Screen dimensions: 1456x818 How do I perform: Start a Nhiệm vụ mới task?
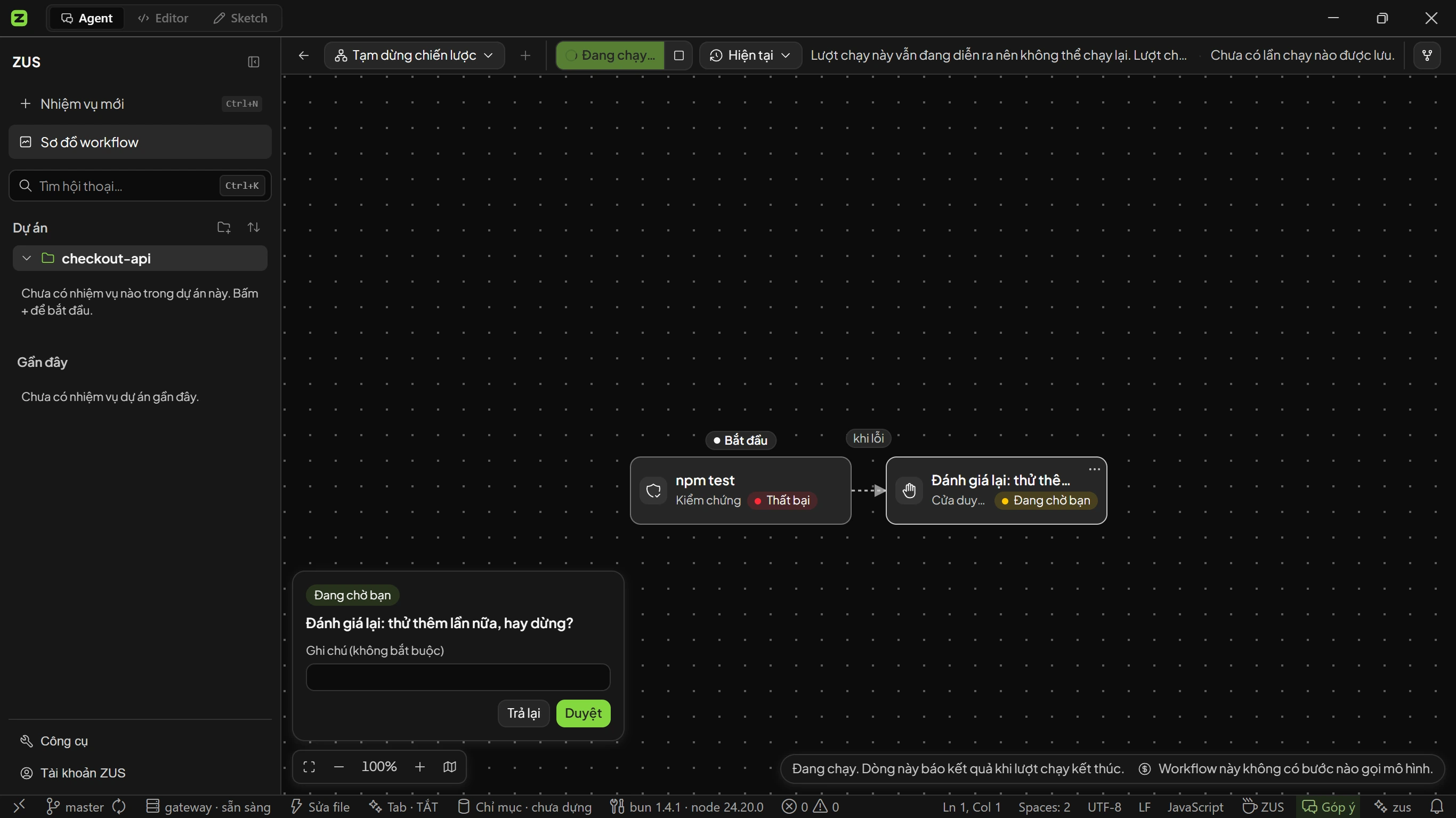tap(140, 104)
